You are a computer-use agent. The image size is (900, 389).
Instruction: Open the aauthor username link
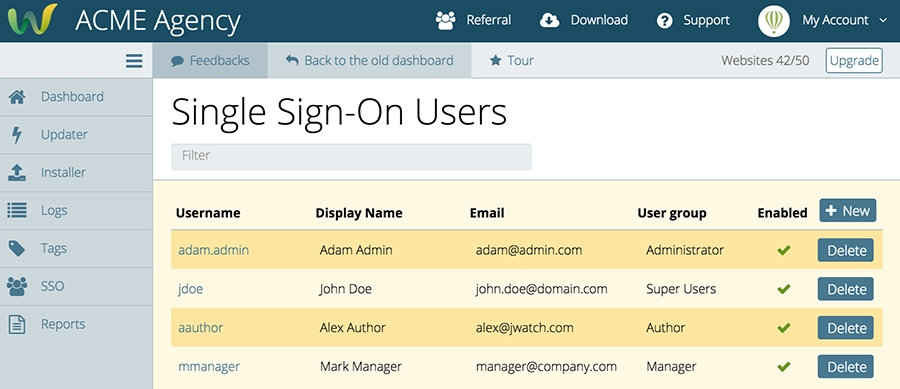200,328
